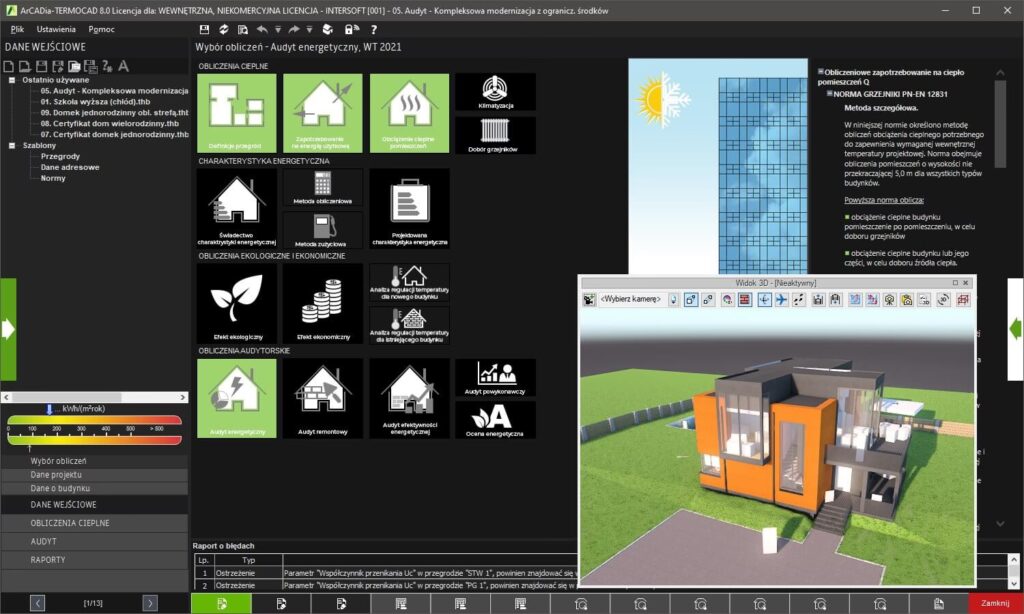Image resolution: width=1024 pixels, height=614 pixels.
Task: Choose the Audyt remontowy tile
Action: tap(322, 397)
